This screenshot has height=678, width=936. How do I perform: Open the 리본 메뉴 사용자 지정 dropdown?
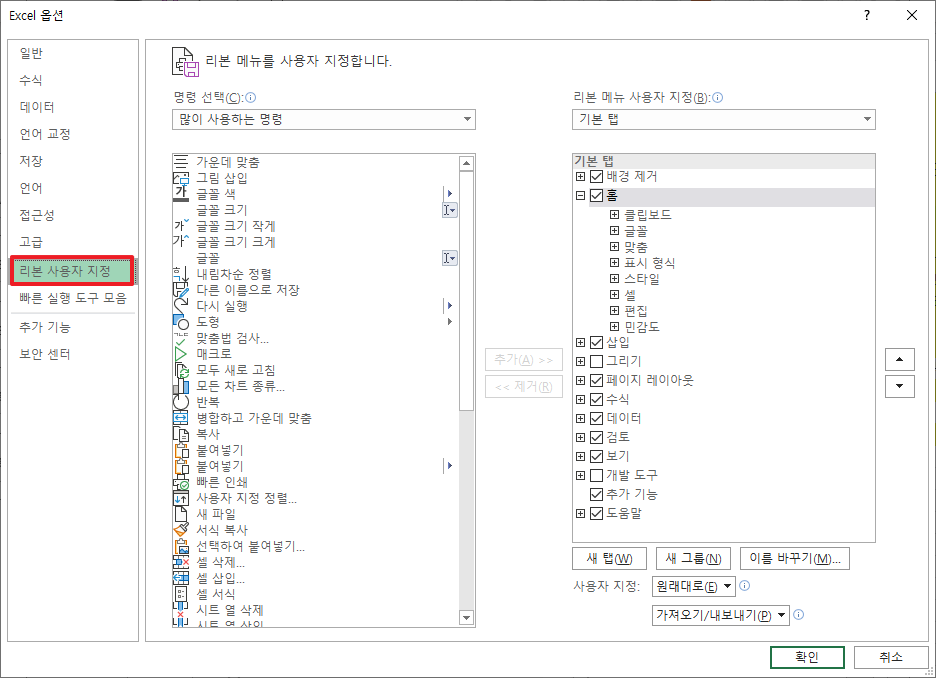(x=723, y=119)
